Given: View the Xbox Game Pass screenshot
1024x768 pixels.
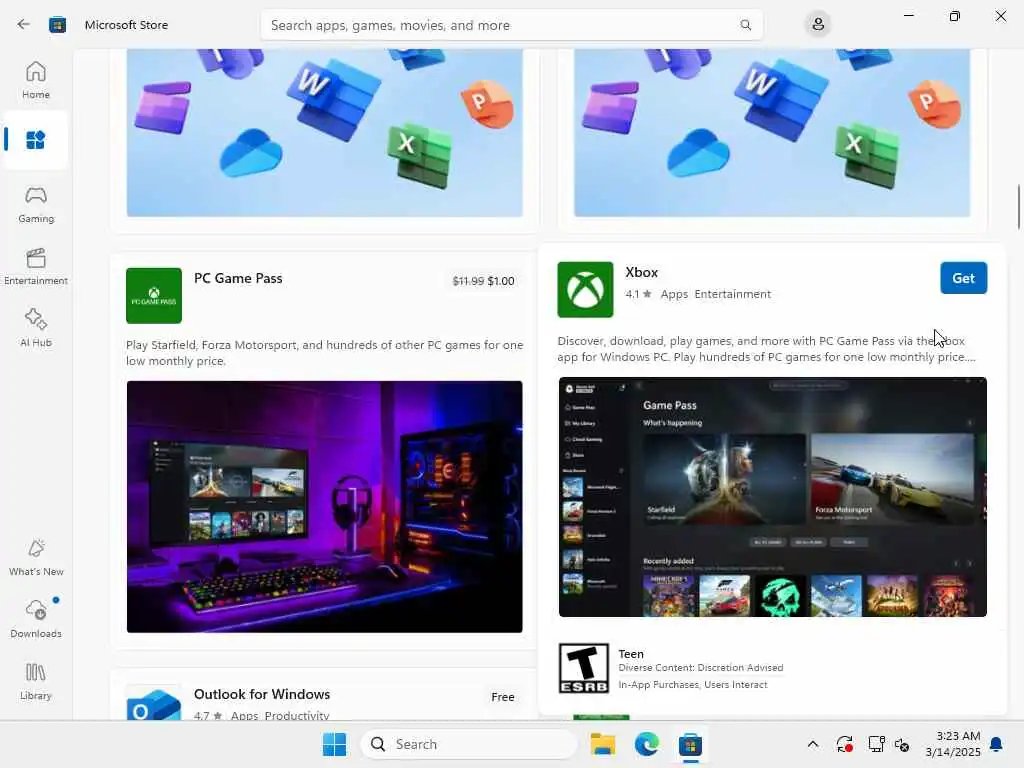Looking at the screenshot, I should (773, 497).
